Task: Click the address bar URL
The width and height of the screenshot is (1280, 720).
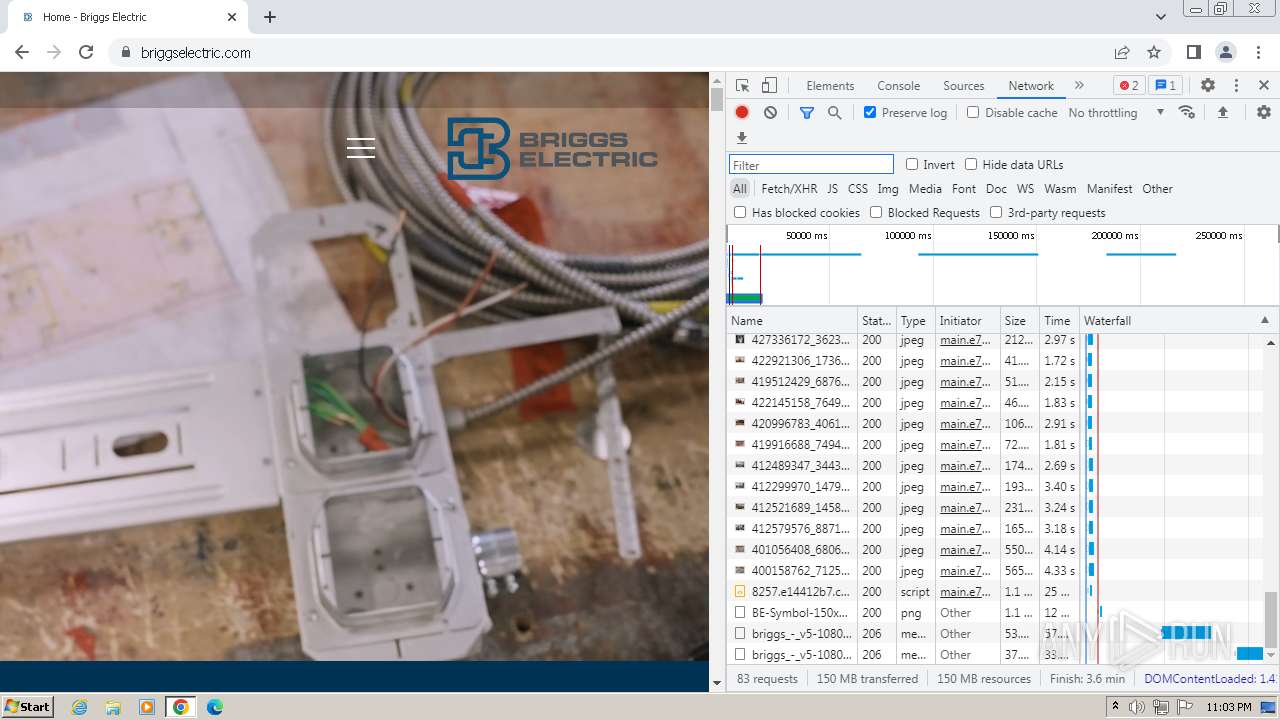Action: tap(196, 52)
